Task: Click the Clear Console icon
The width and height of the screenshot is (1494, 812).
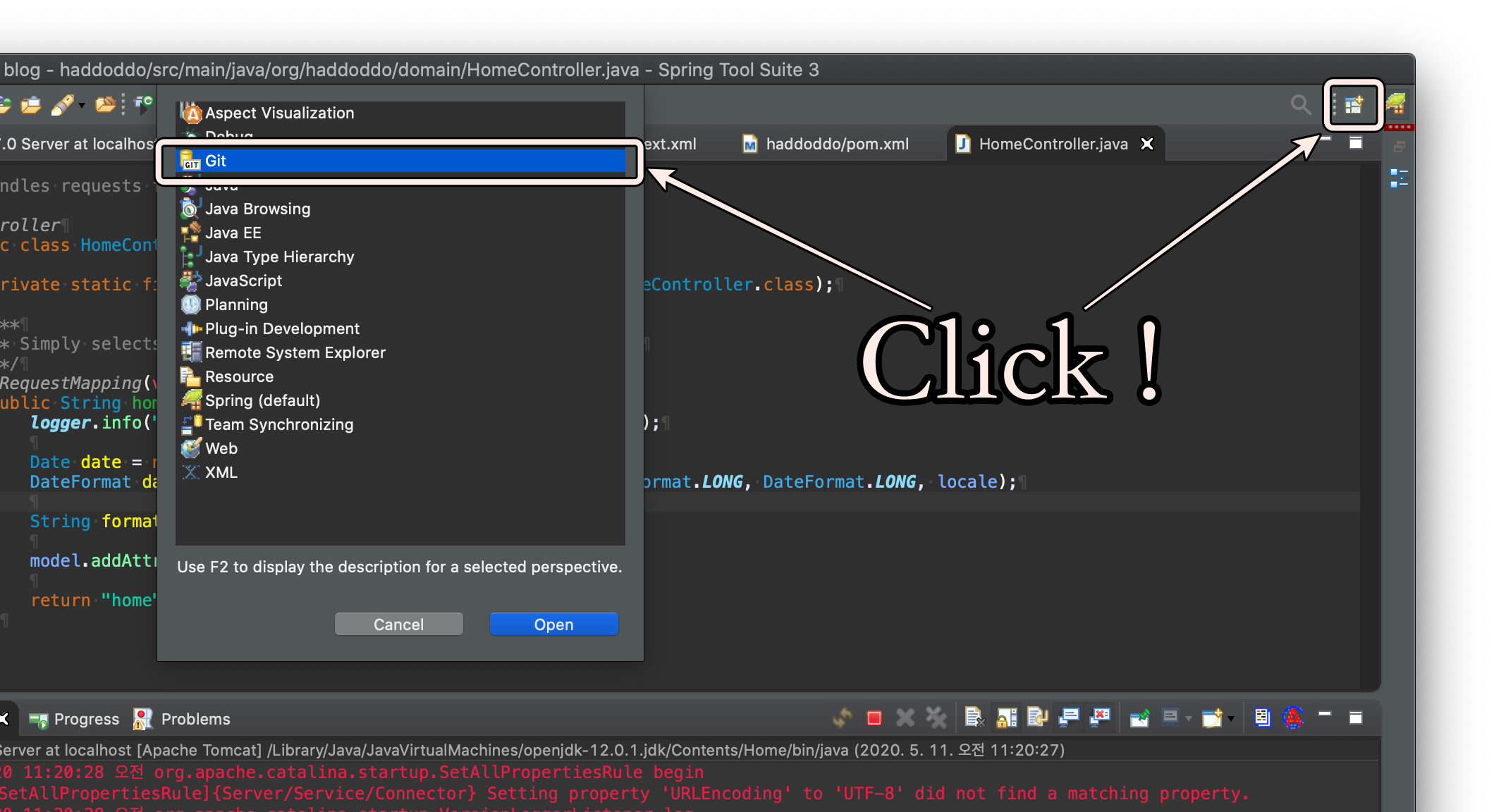Action: pyautogui.click(x=974, y=718)
